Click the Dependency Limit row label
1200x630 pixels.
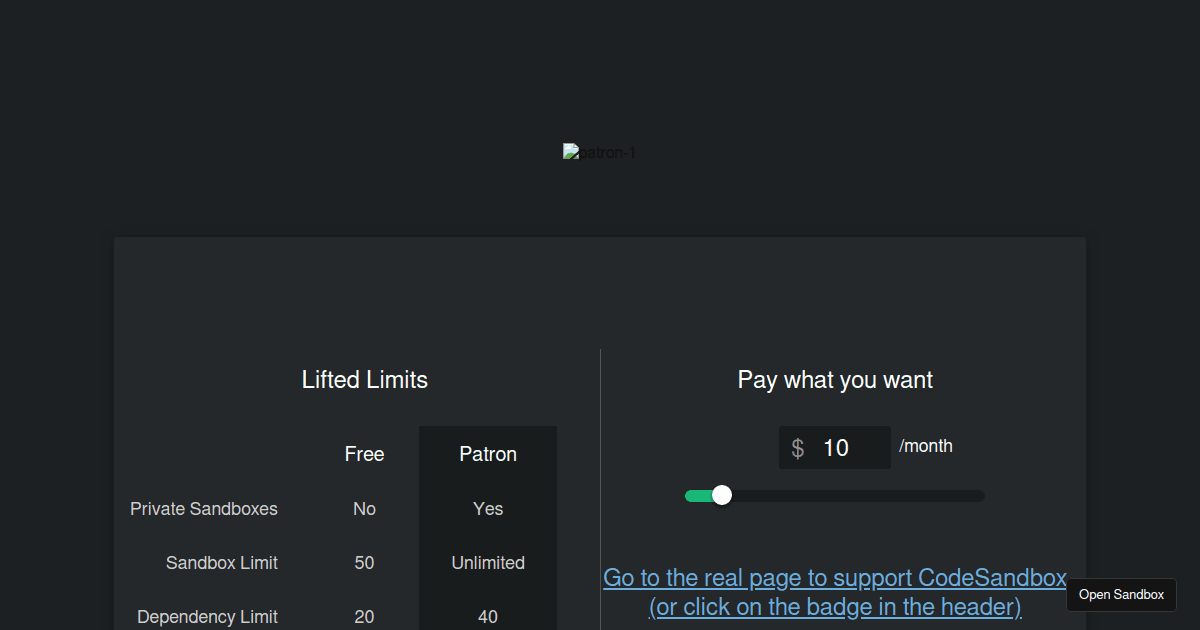[x=208, y=617]
